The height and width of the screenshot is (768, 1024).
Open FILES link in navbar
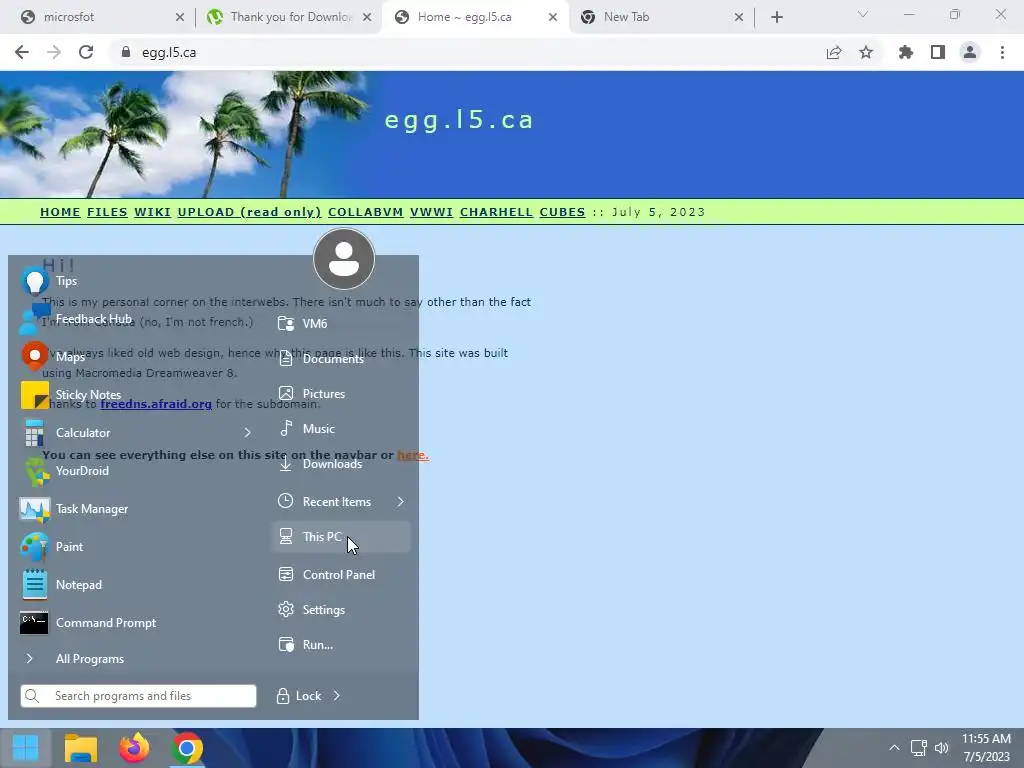[x=107, y=212]
